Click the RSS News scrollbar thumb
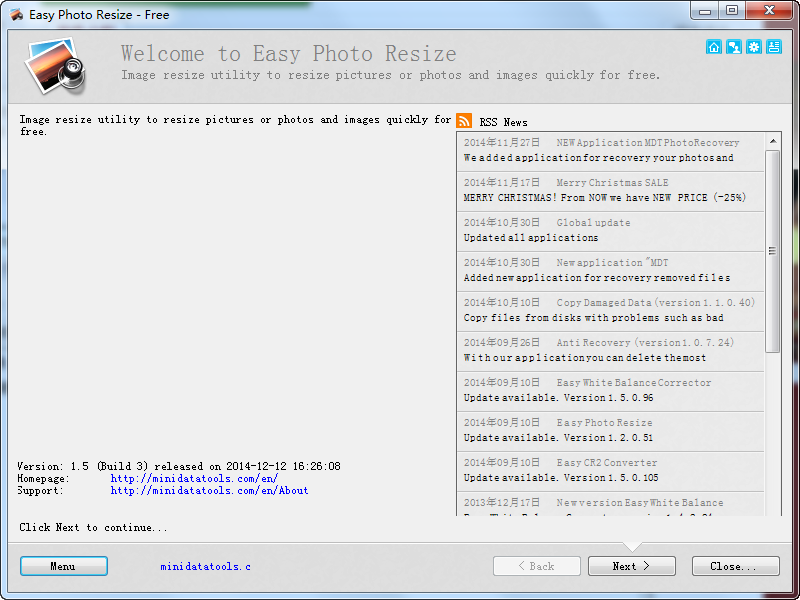Viewport: 800px width, 600px height. (773, 251)
